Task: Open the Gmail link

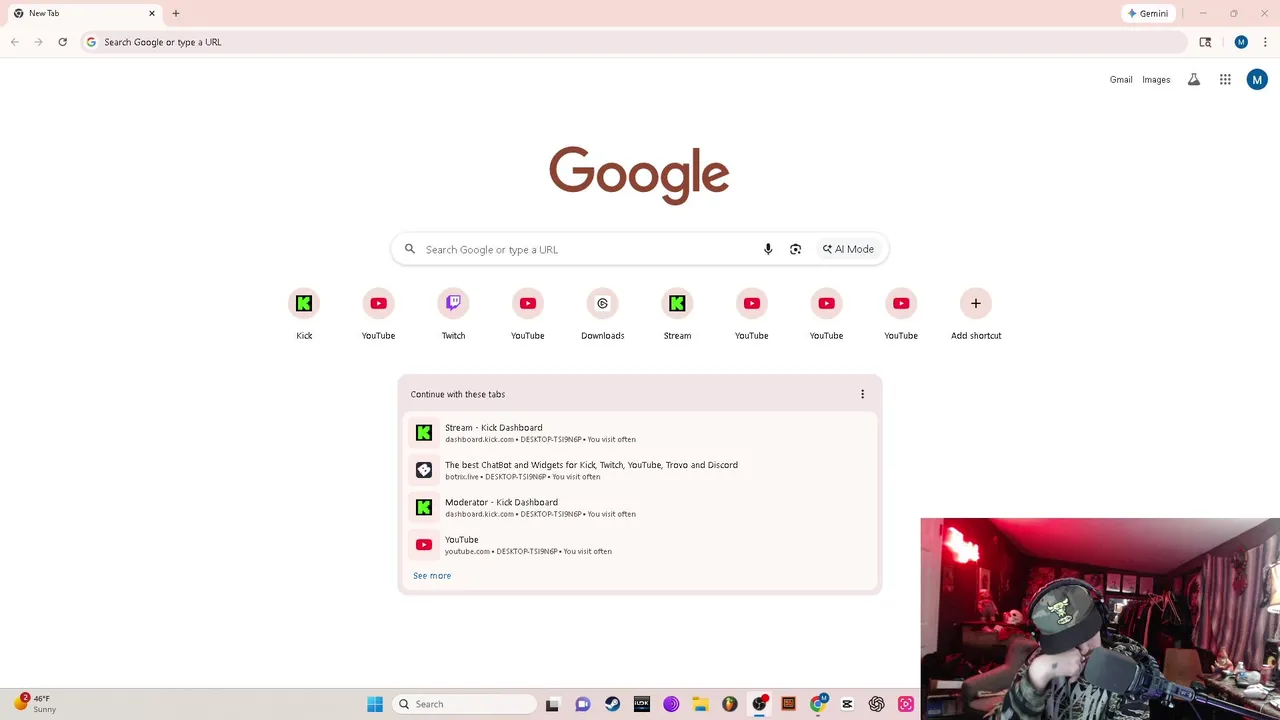Action: coord(1121,80)
